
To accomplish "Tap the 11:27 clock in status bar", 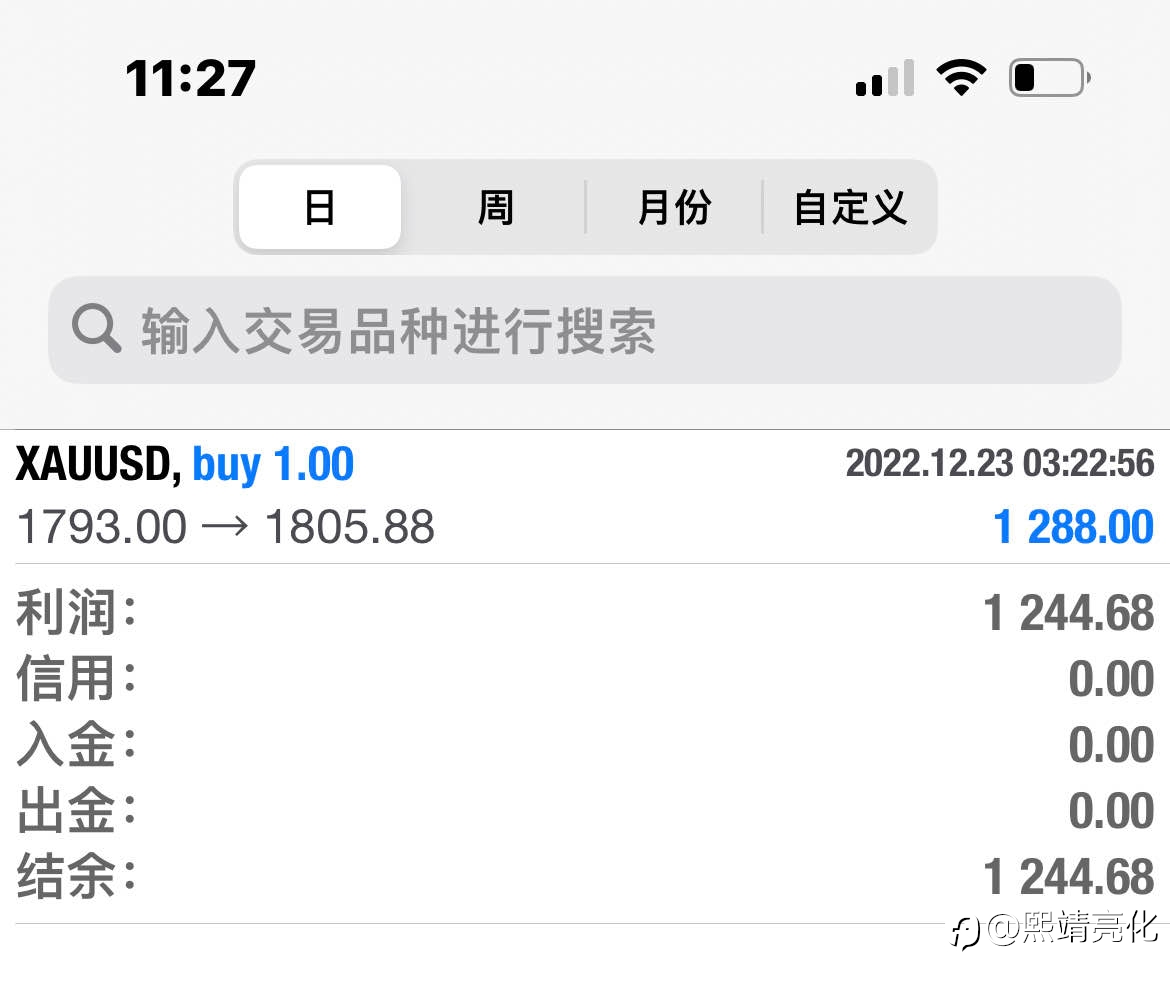I will pyautogui.click(x=191, y=78).
